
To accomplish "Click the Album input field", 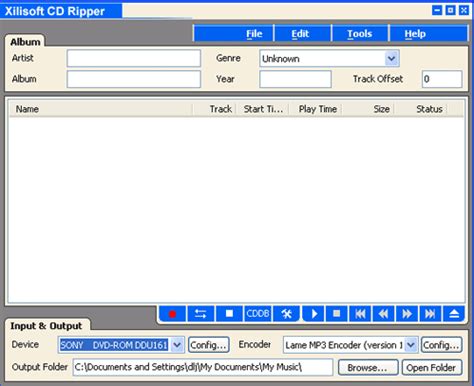I will pos(134,79).
